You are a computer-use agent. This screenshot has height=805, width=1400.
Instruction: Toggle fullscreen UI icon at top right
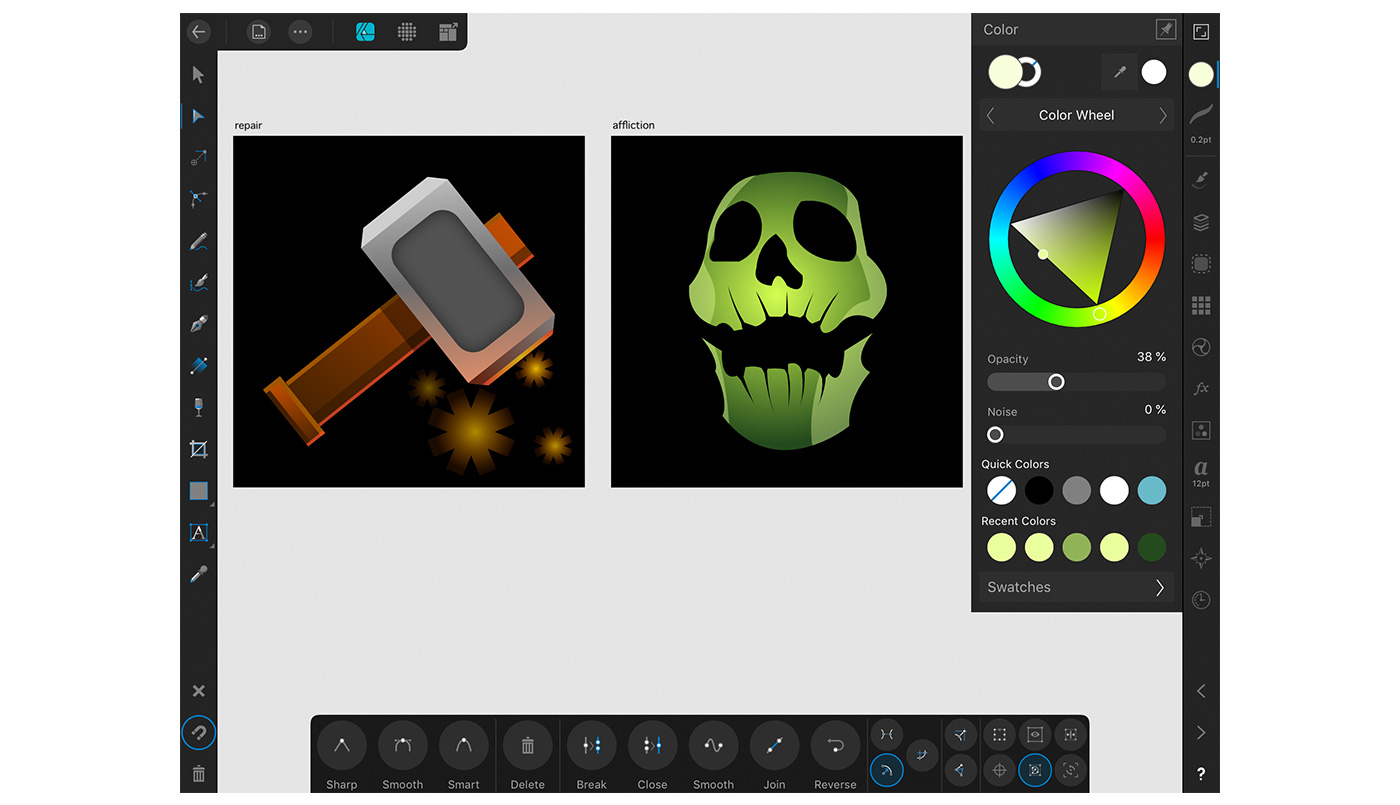point(1201,32)
